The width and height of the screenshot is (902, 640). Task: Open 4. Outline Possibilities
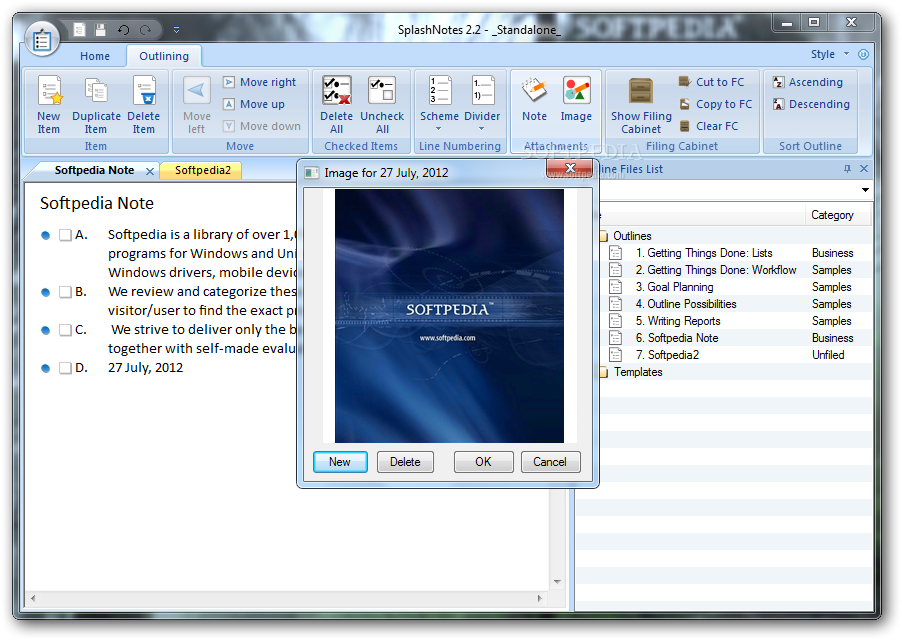pos(686,304)
